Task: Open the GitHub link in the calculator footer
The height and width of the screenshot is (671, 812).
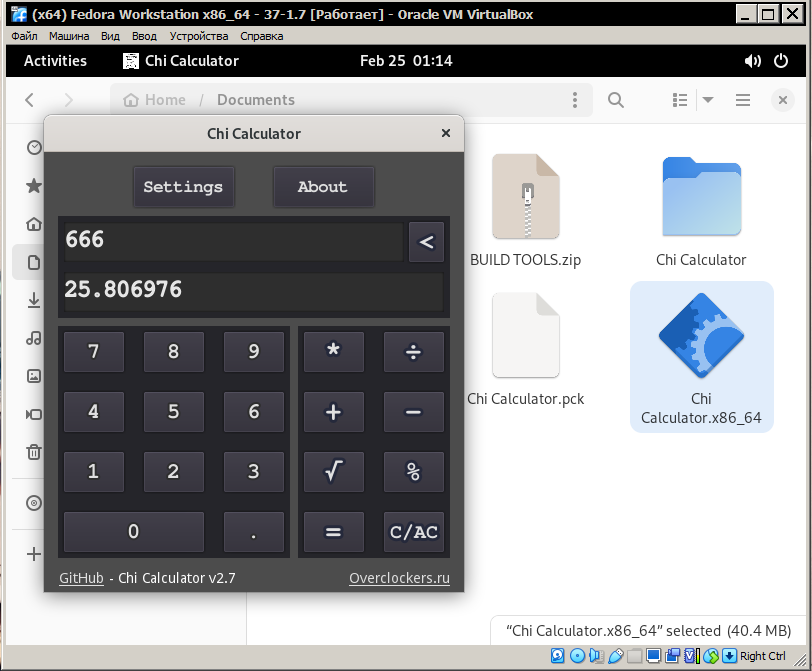Action: 81,578
